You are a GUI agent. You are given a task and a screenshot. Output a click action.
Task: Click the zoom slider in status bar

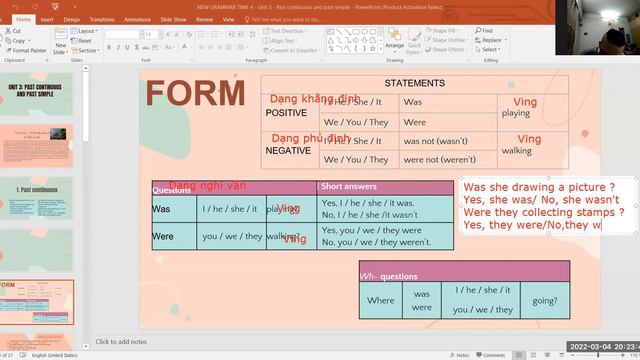(598, 356)
